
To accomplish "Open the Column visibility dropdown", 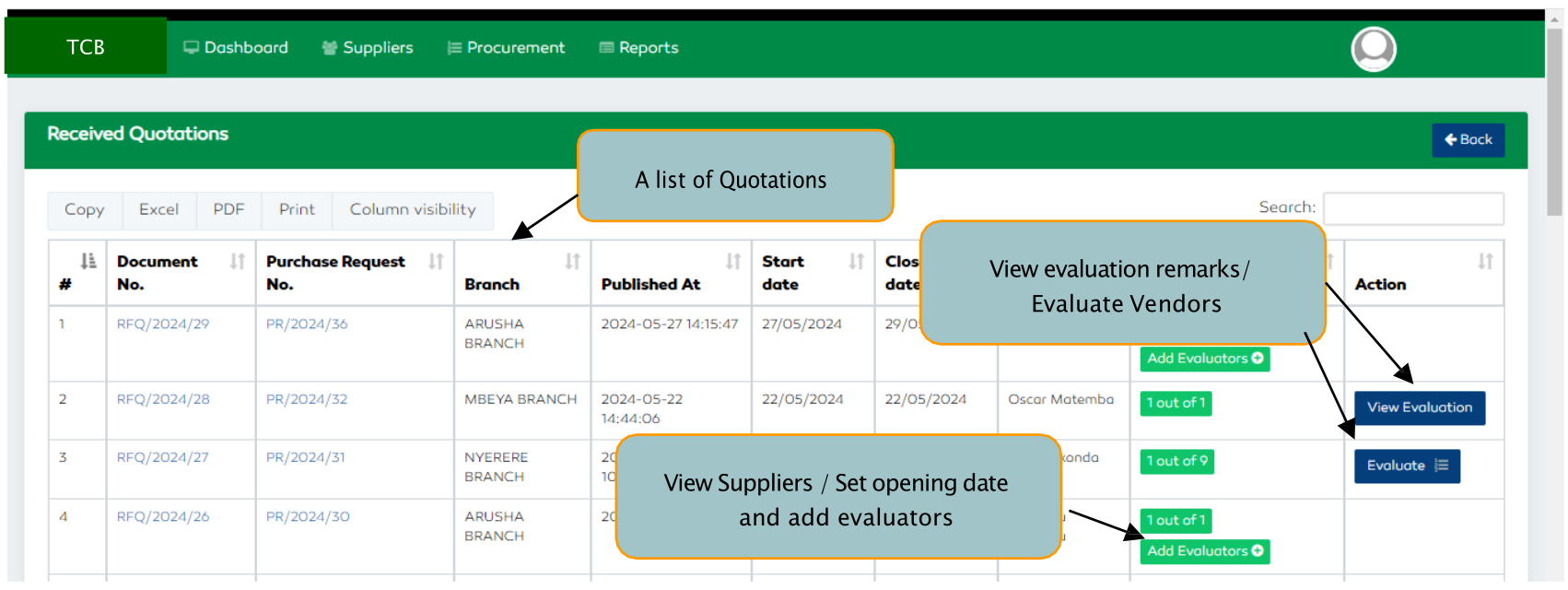I will pos(413,210).
